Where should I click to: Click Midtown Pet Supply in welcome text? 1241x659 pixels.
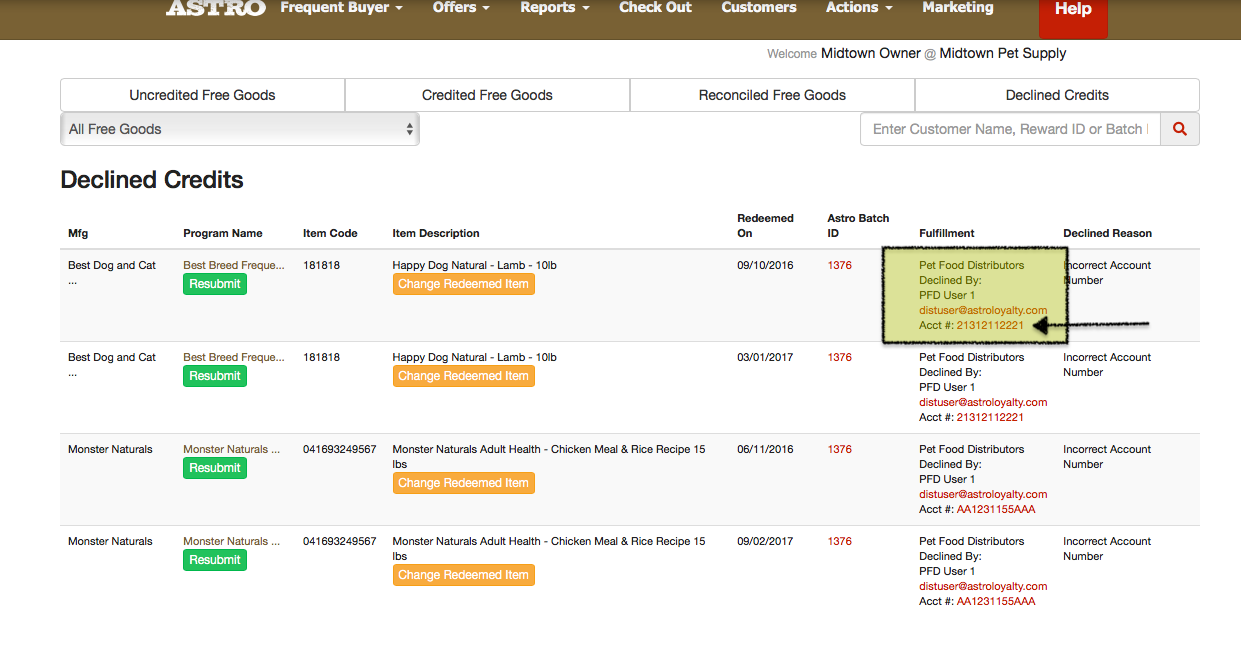[x=1003, y=53]
